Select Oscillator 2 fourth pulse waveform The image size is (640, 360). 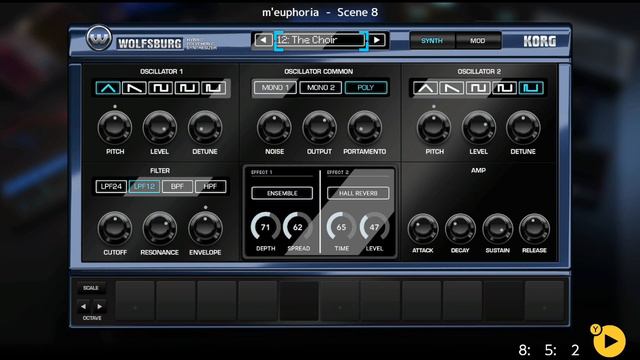point(504,88)
